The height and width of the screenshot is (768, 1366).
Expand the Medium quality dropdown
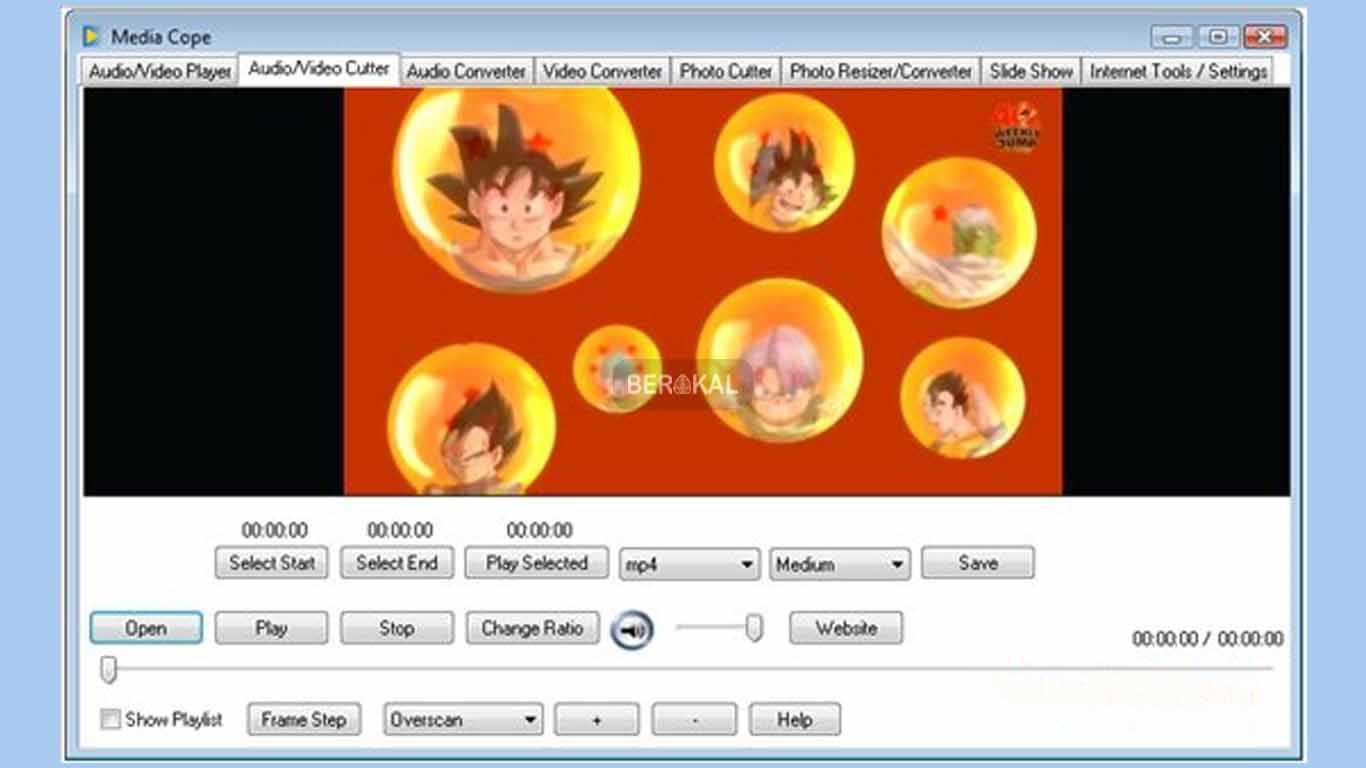click(x=840, y=565)
